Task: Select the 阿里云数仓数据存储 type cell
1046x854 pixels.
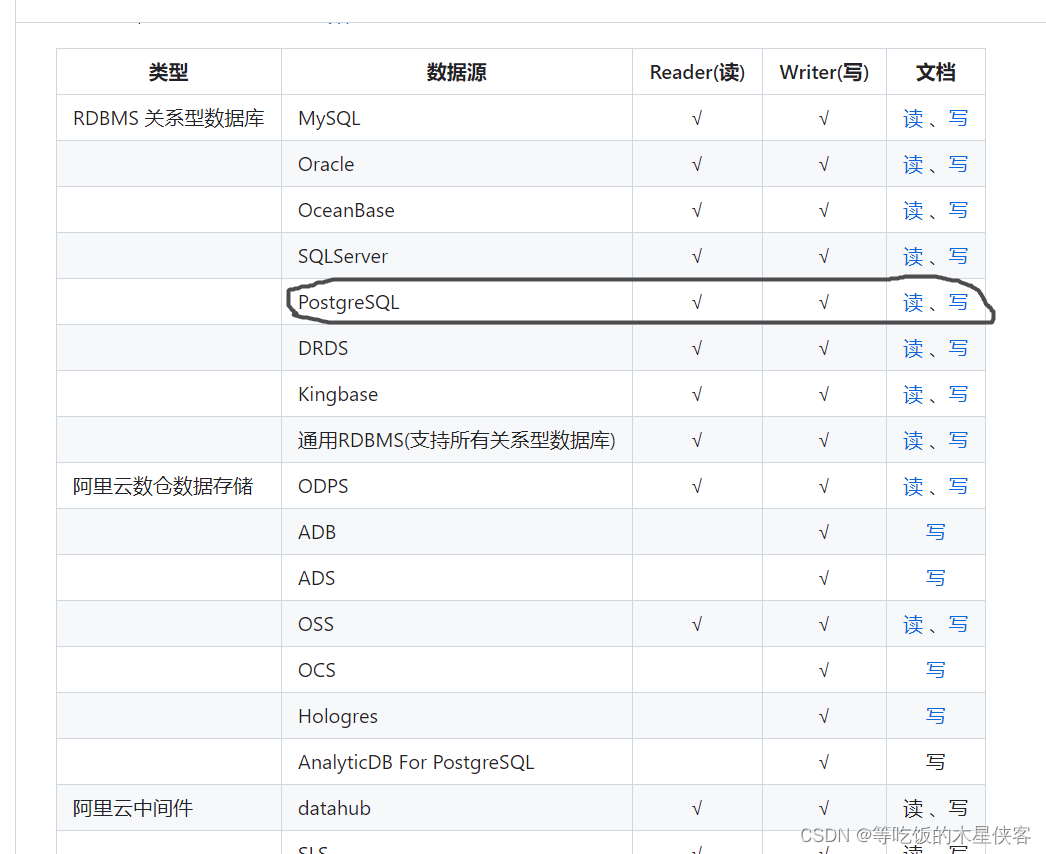Action: (169, 486)
